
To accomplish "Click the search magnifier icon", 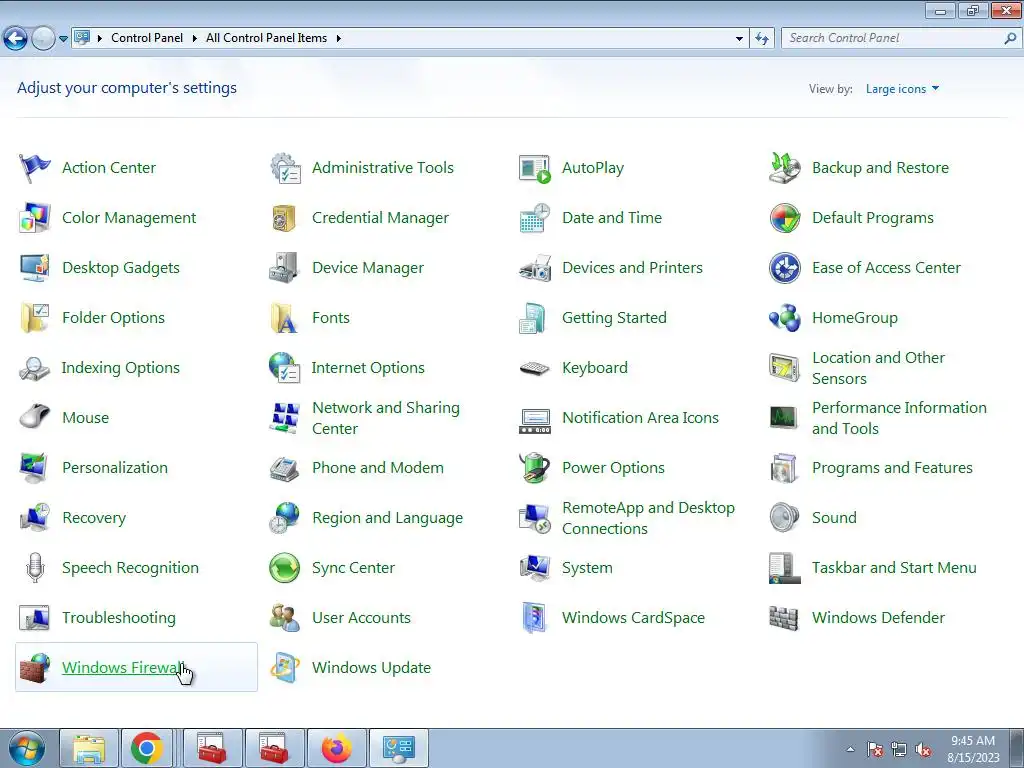I will (1010, 39).
